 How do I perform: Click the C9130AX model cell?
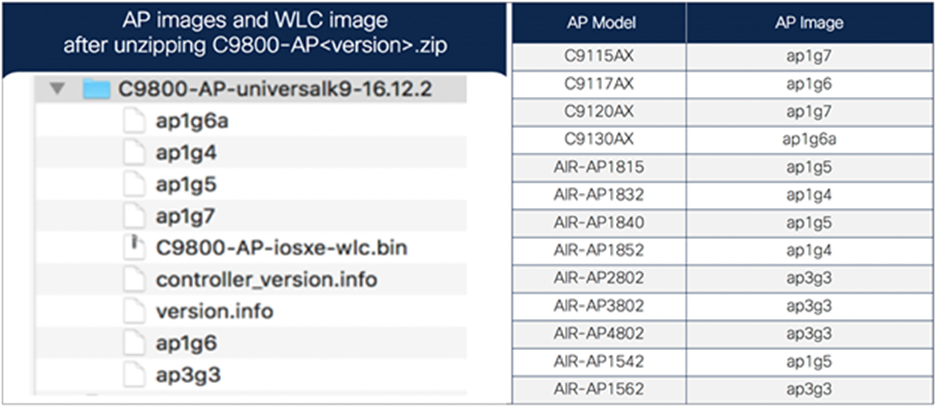click(599, 139)
